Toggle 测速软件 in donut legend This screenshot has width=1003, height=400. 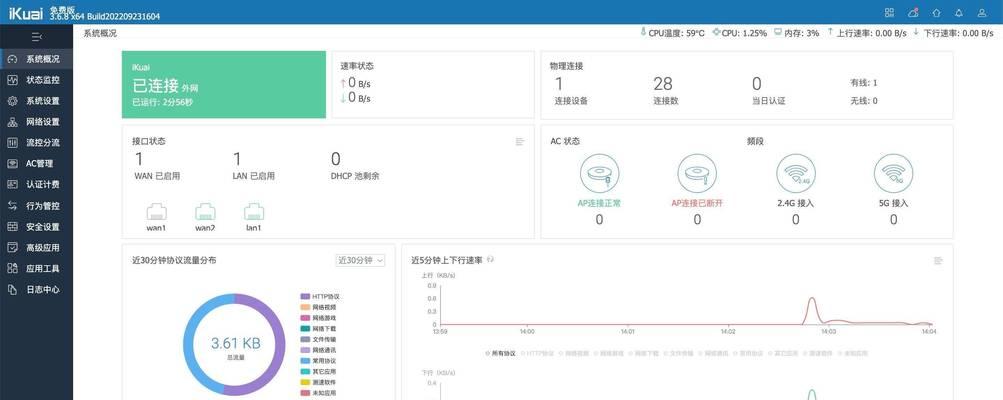coord(319,382)
